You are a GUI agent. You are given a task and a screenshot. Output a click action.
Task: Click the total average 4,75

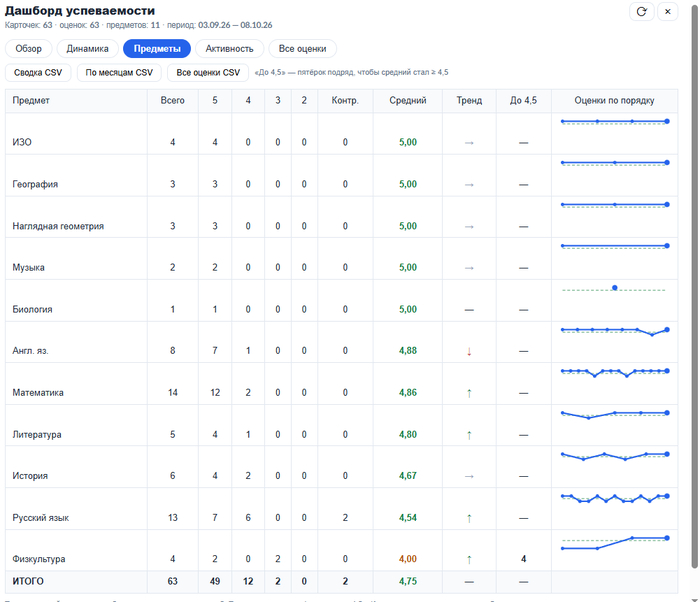tap(408, 581)
